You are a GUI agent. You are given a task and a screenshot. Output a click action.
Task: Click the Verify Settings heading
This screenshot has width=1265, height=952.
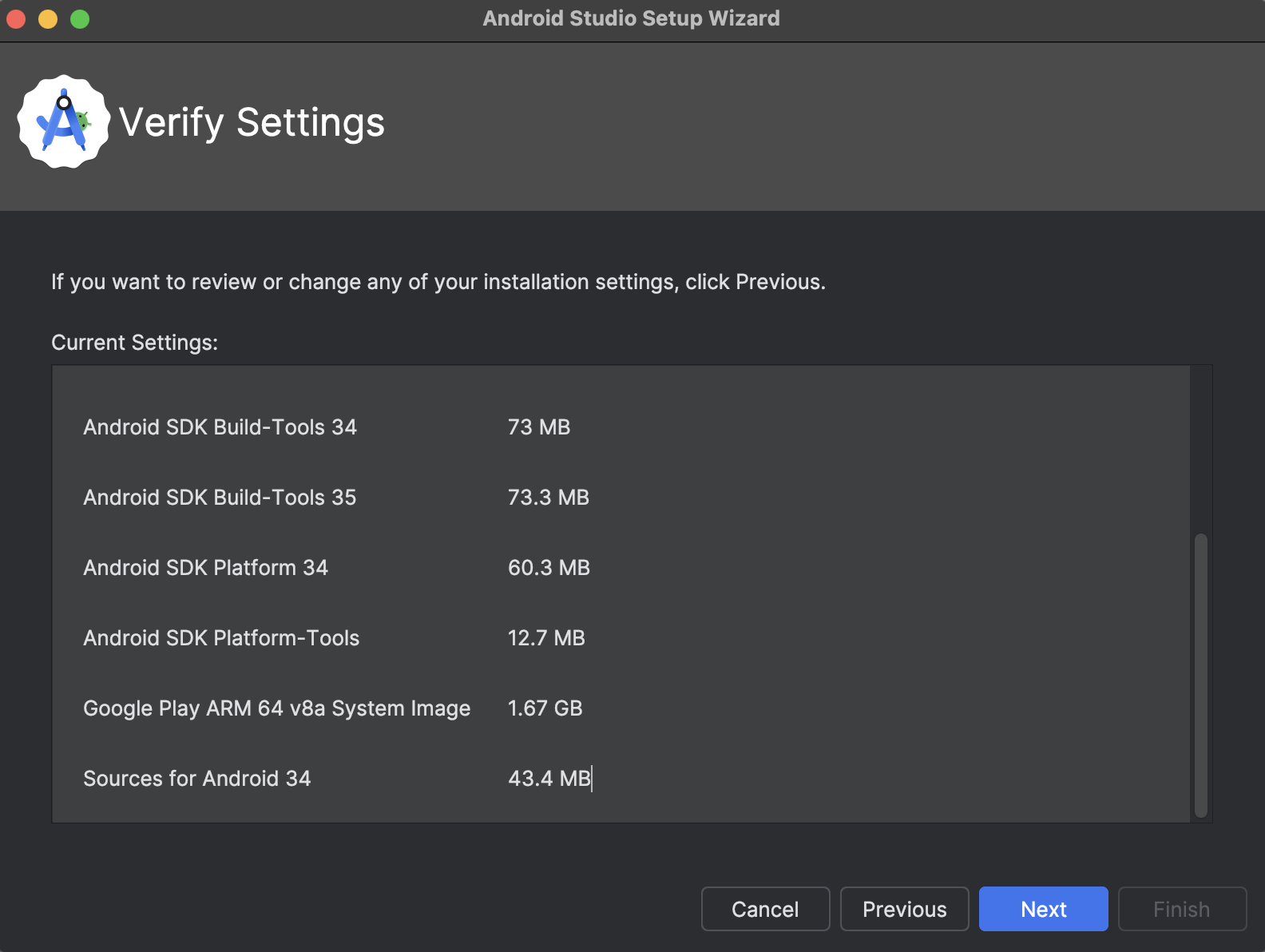tap(252, 123)
